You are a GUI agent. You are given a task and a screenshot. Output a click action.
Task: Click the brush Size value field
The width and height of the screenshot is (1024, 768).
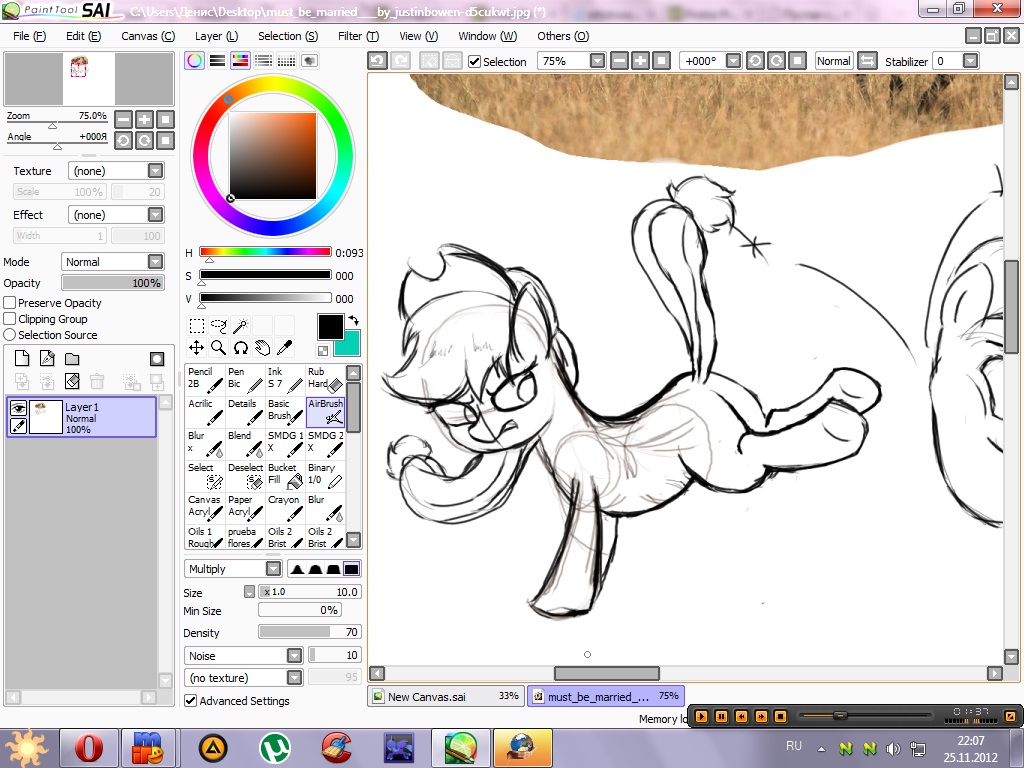click(310, 592)
